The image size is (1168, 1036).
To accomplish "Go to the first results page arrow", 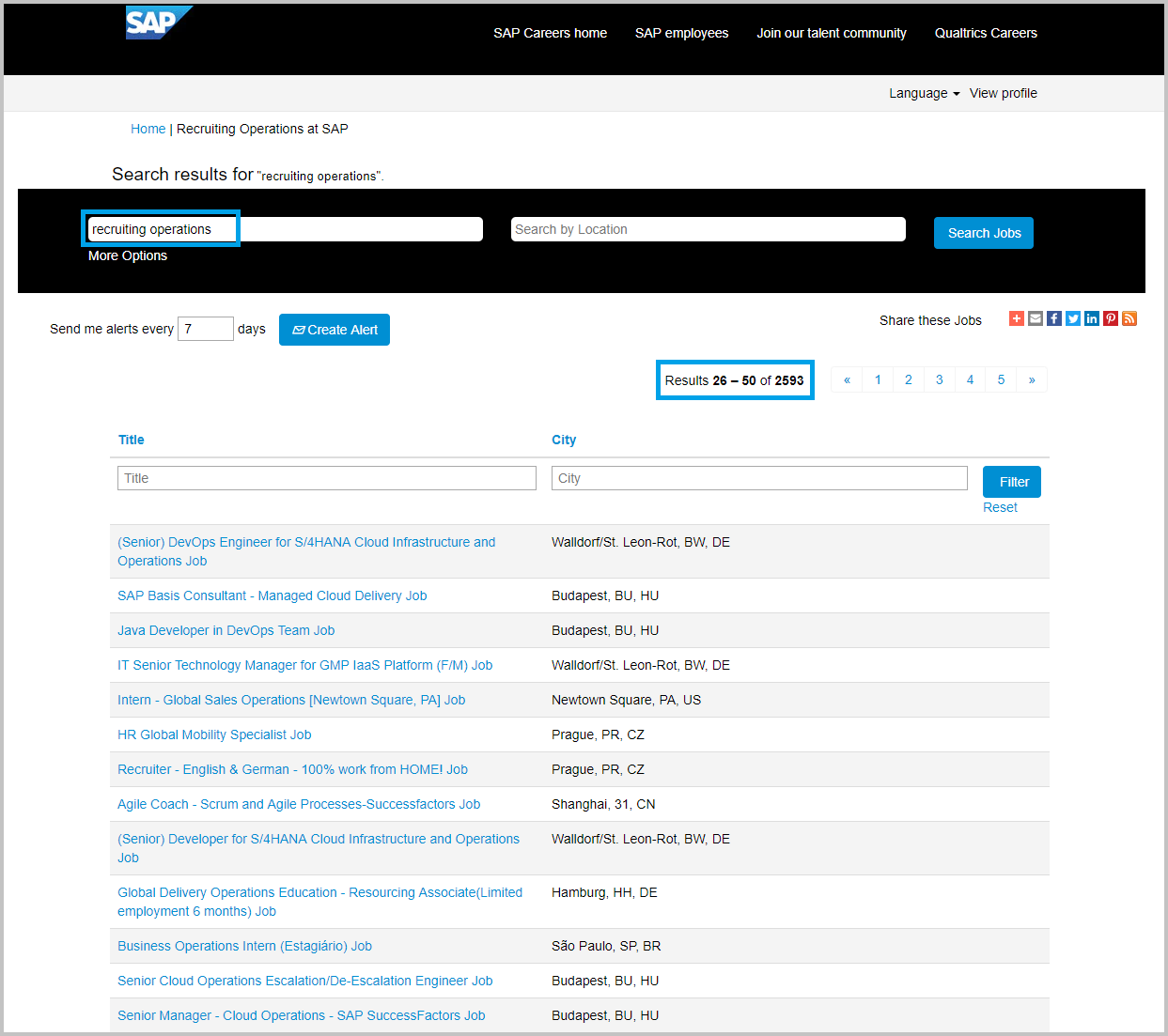I will (847, 379).
